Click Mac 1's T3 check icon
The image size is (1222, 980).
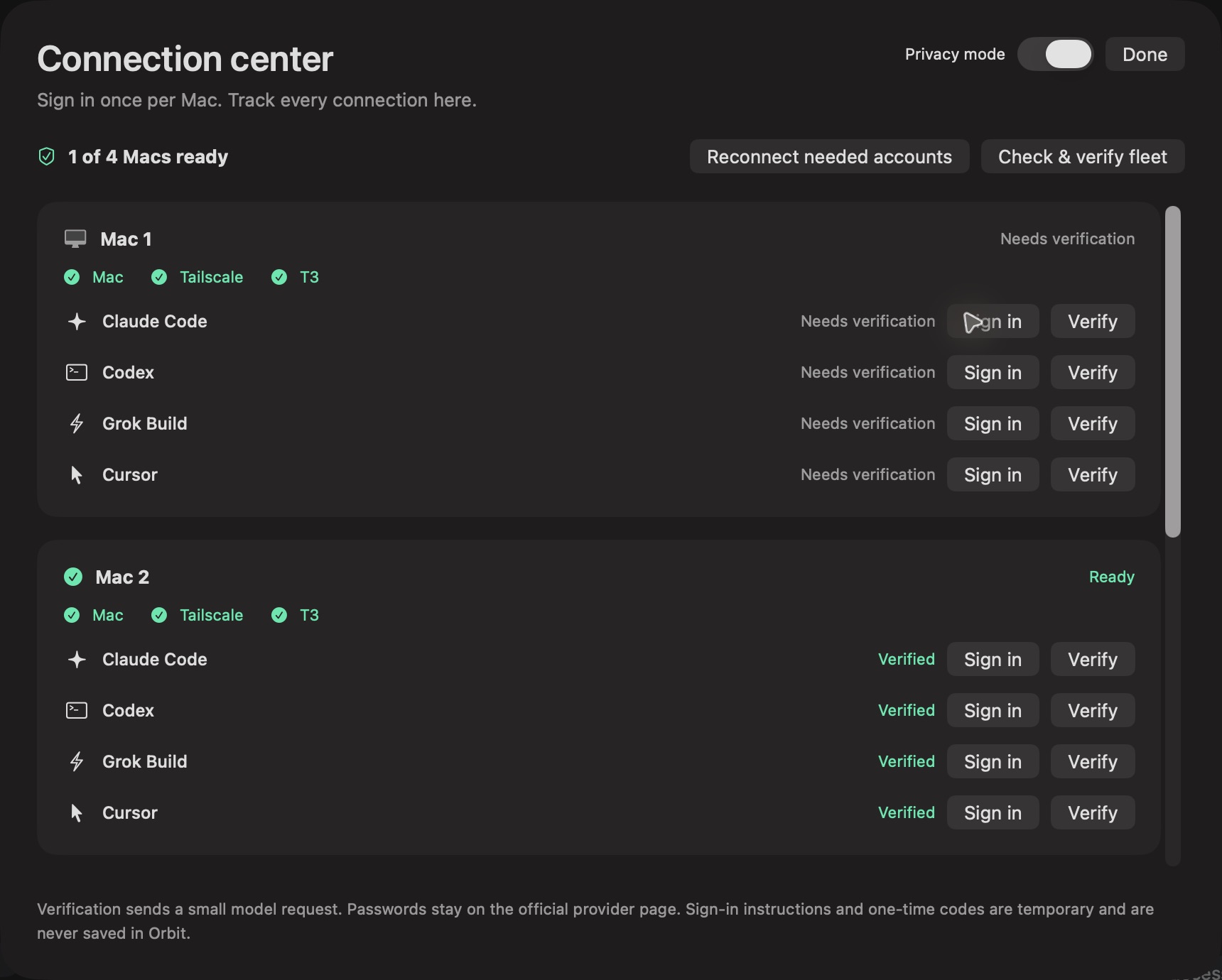279,277
